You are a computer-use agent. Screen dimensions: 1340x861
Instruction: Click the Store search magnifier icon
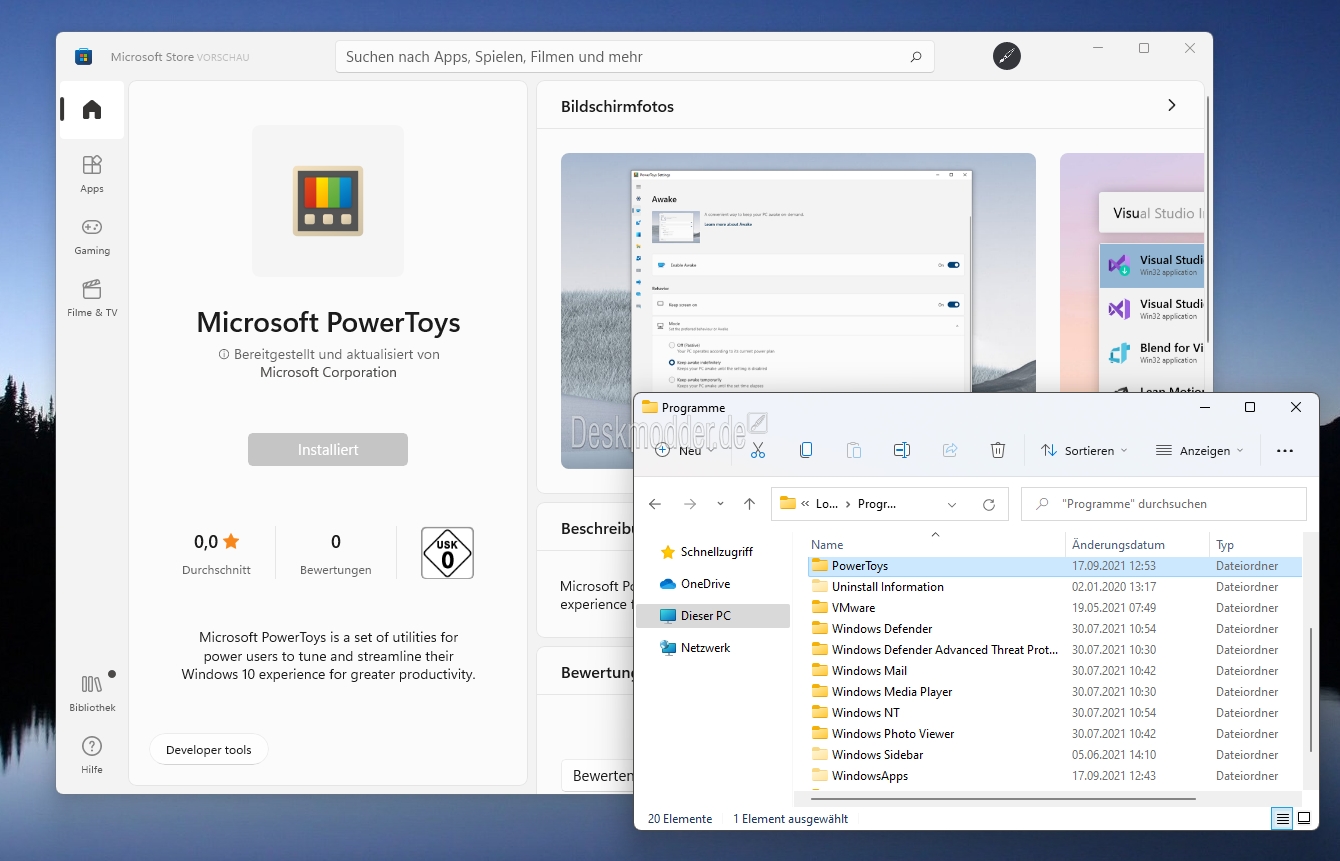click(x=916, y=57)
